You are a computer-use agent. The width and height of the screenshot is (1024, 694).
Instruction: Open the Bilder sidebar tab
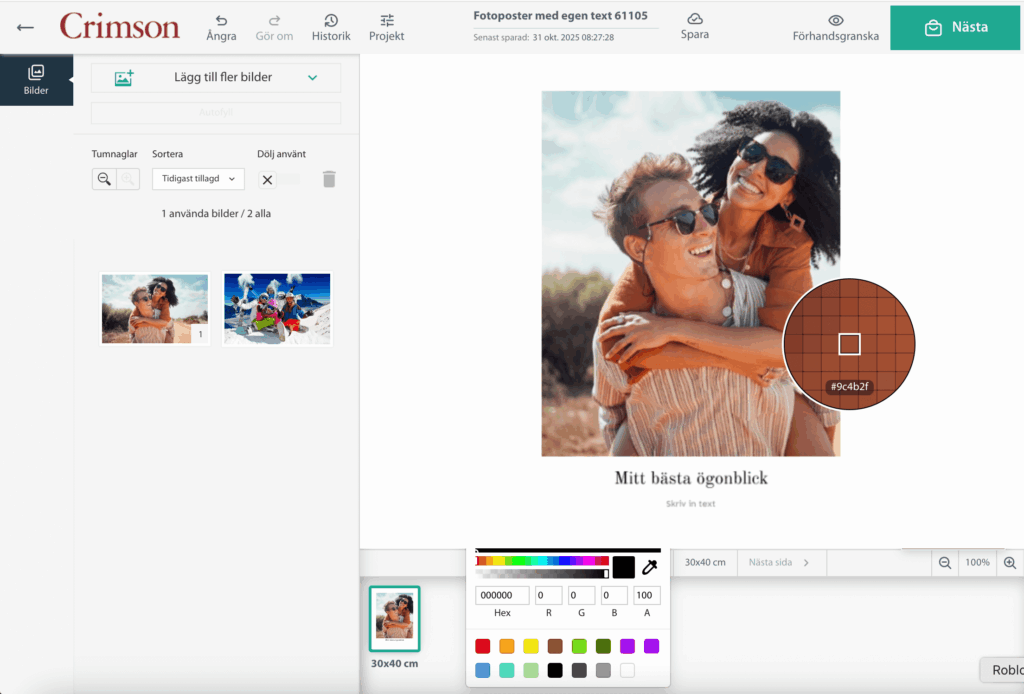36,80
